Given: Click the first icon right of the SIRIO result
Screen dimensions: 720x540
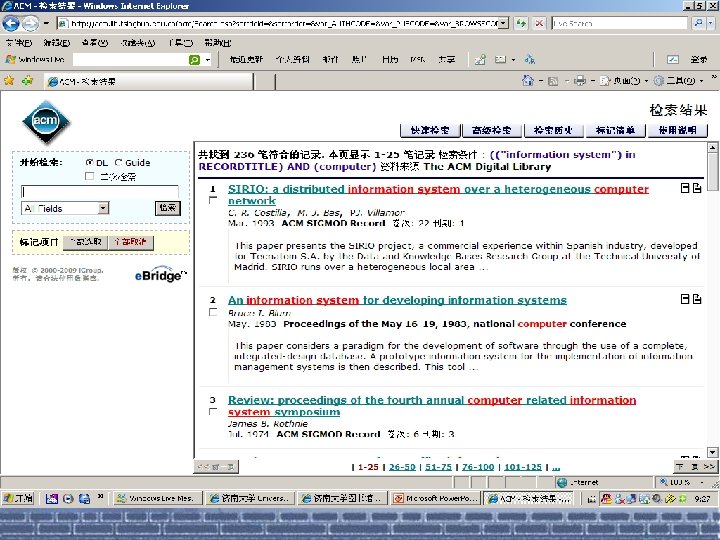Looking at the screenshot, I should click(685, 188).
